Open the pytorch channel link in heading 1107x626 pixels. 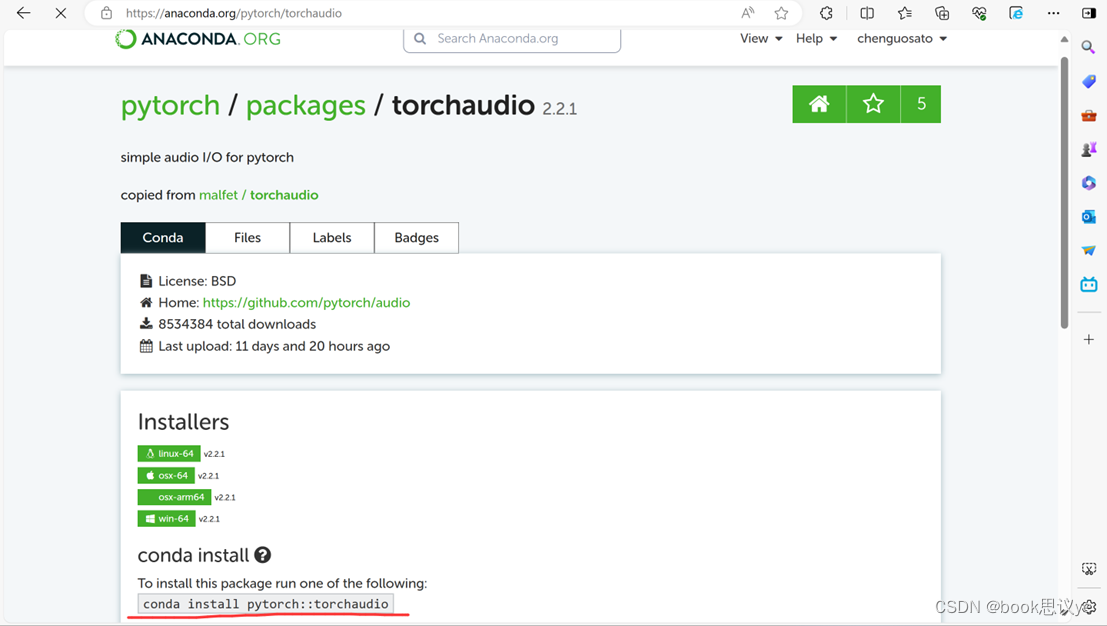pyautogui.click(x=170, y=106)
